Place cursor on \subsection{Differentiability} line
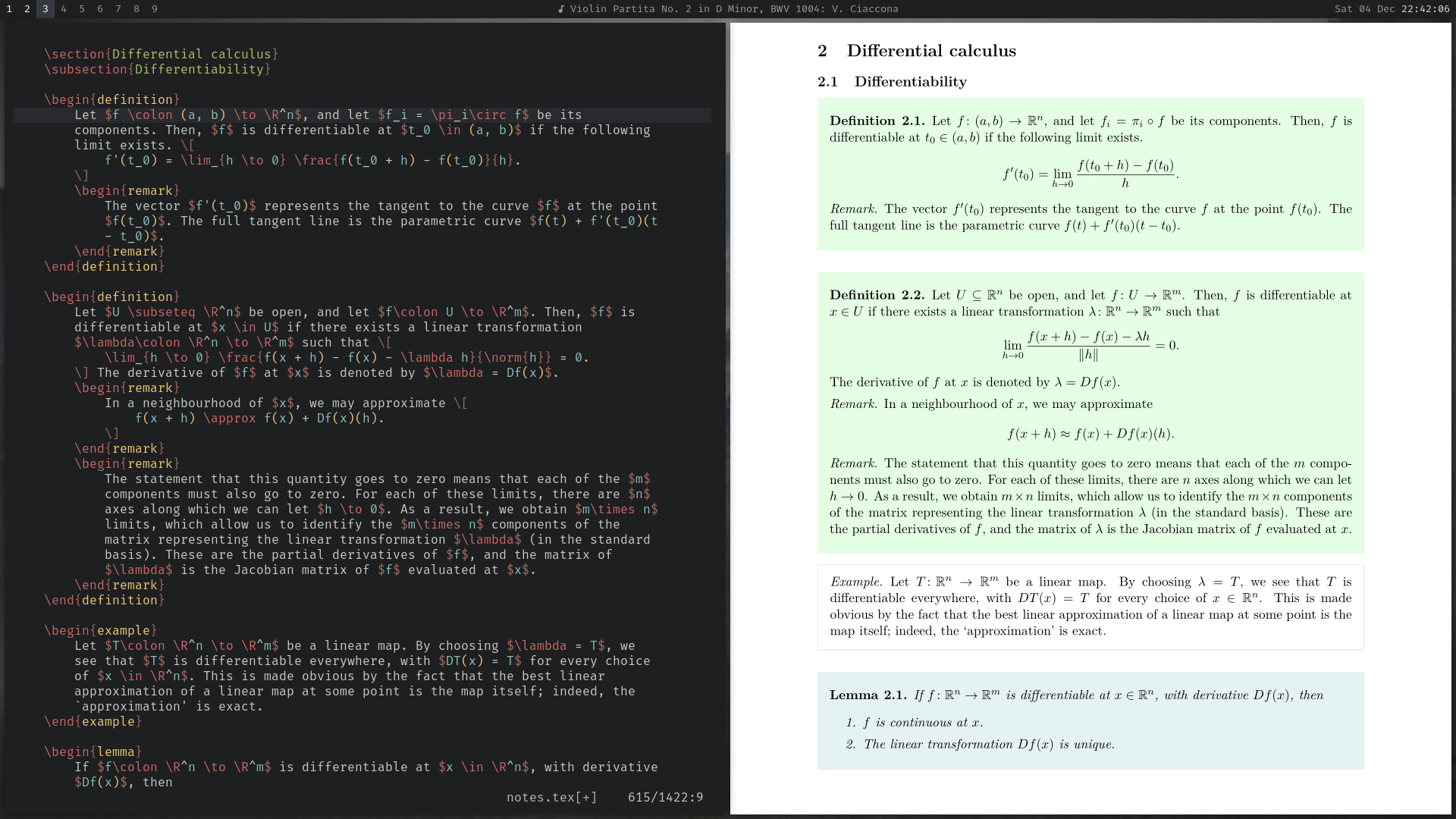 point(157,69)
